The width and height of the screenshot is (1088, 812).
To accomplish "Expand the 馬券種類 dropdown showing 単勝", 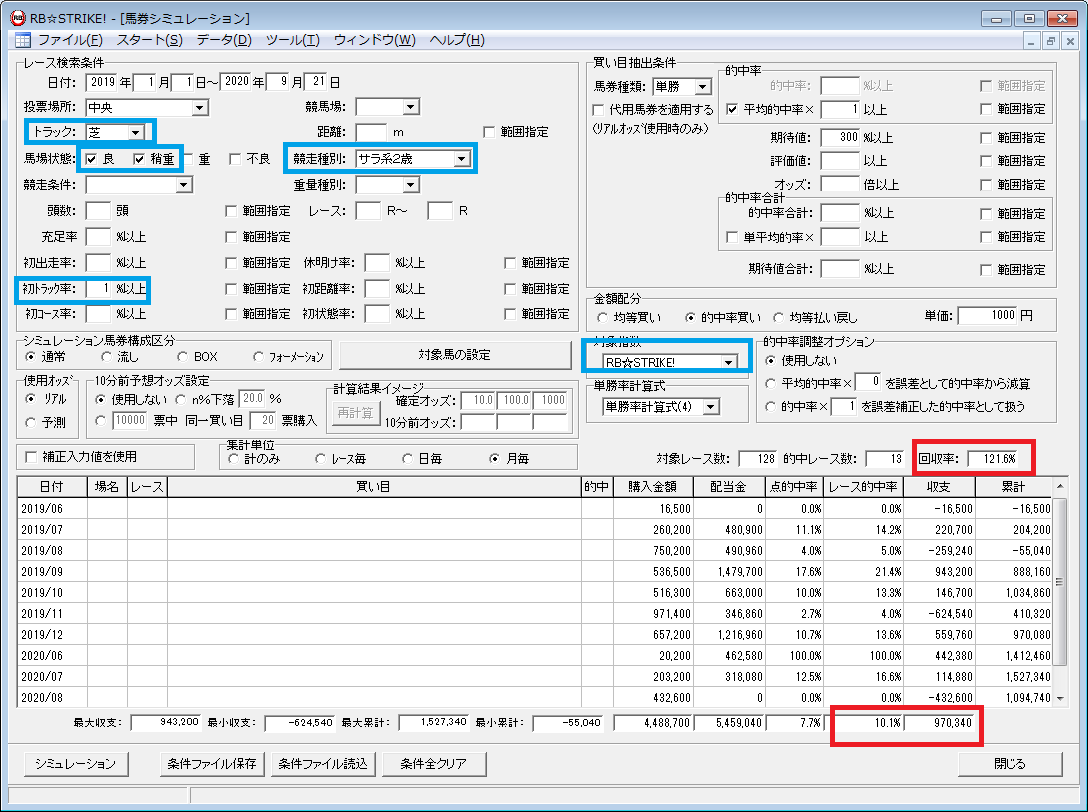I will (x=703, y=87).
